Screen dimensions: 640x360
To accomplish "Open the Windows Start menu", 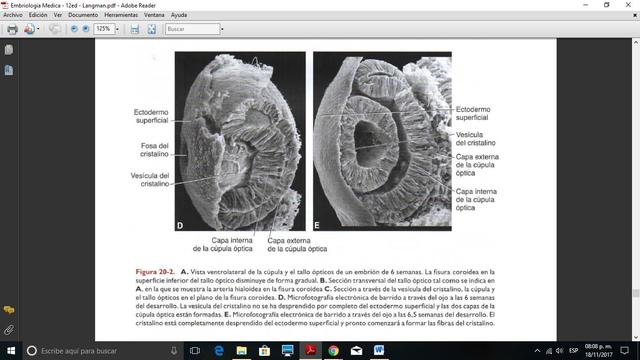I will tap(11, 351).
